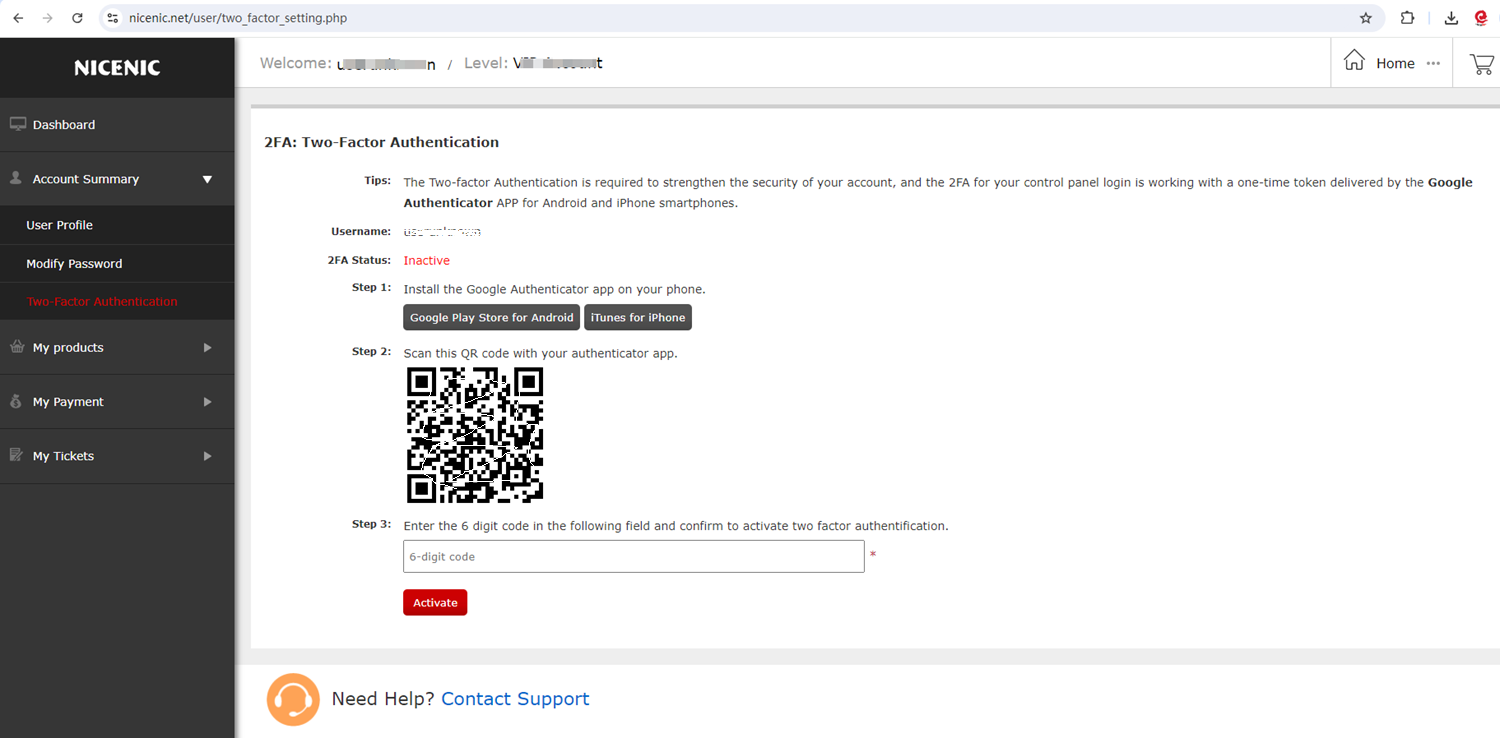Screen dimensions: 1500x738
Task: Click the '2FA: Two-Factor Authentication' heading
Action: pyautogui.click(x=381, y=142)
